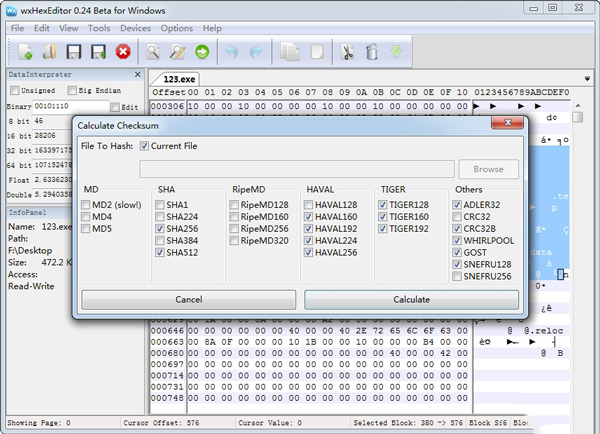This screenshot has width=600, height=434.
Task: Click the Undo arrow icon
Action: [x=234, y=51]
